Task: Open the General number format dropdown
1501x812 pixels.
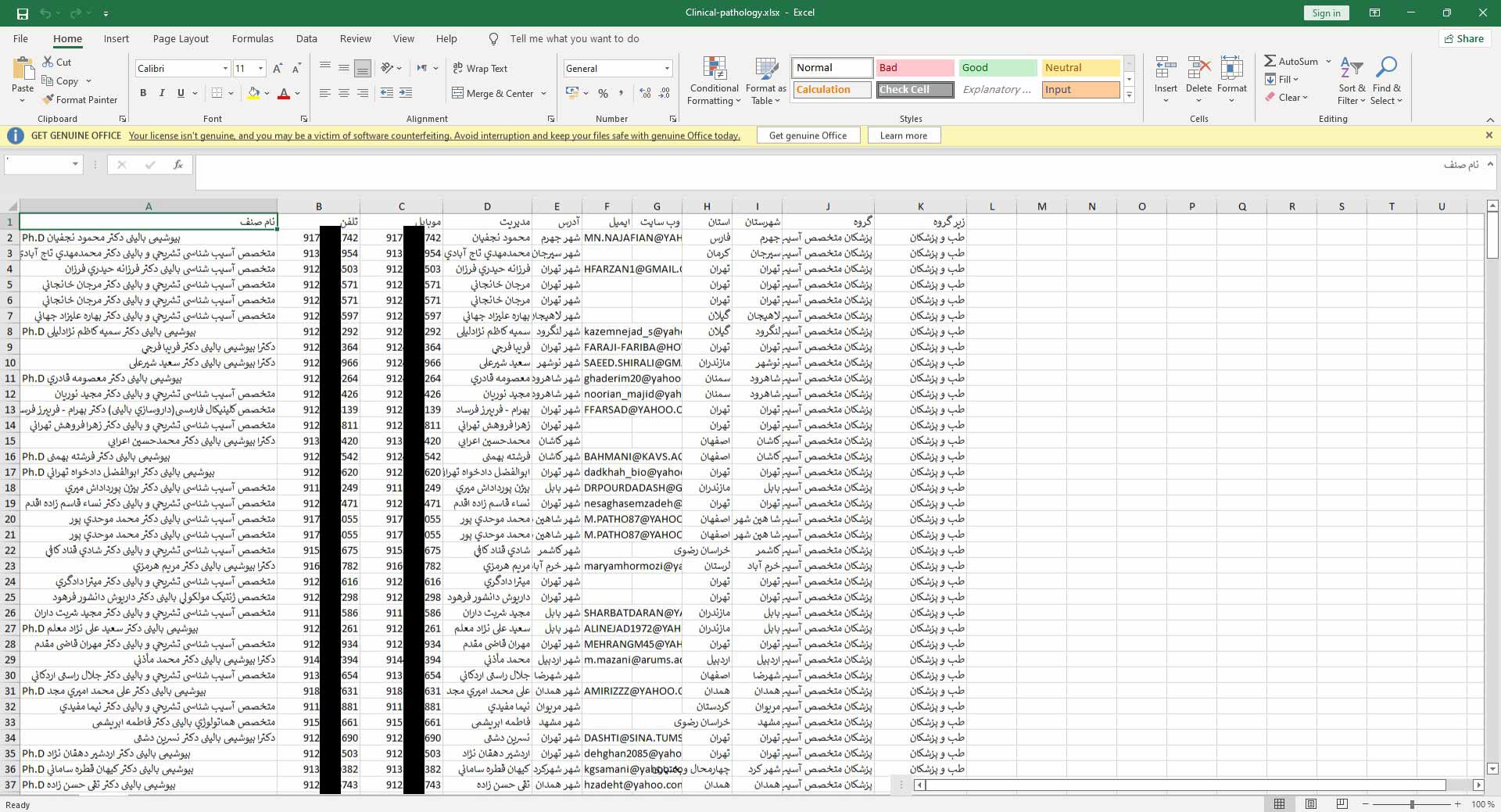Action: click(x=667, y=69)
